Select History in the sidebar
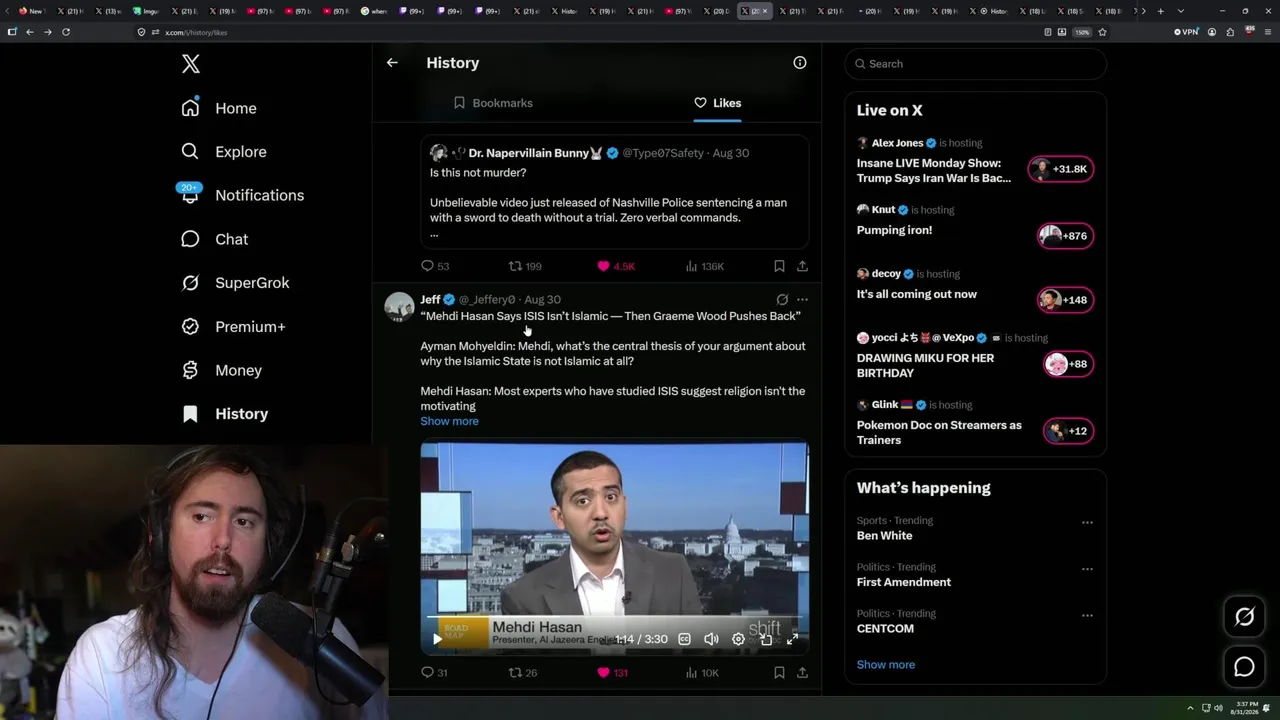 click(x=224, y=414)
